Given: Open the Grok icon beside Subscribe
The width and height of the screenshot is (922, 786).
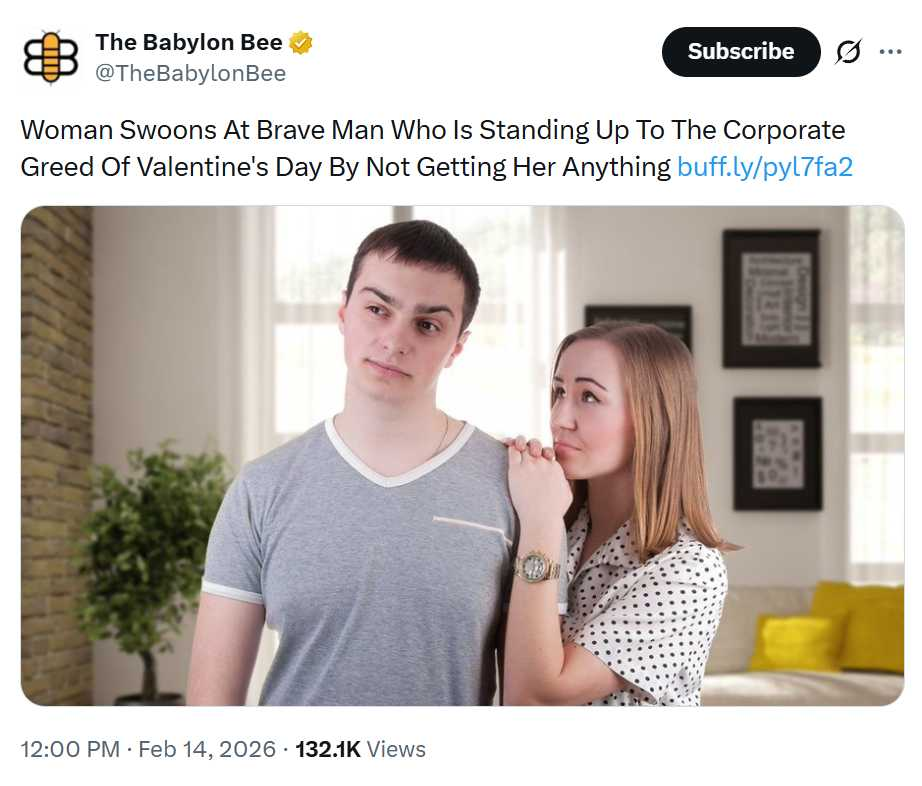Looking at the screenshot, I should (847, 52).
